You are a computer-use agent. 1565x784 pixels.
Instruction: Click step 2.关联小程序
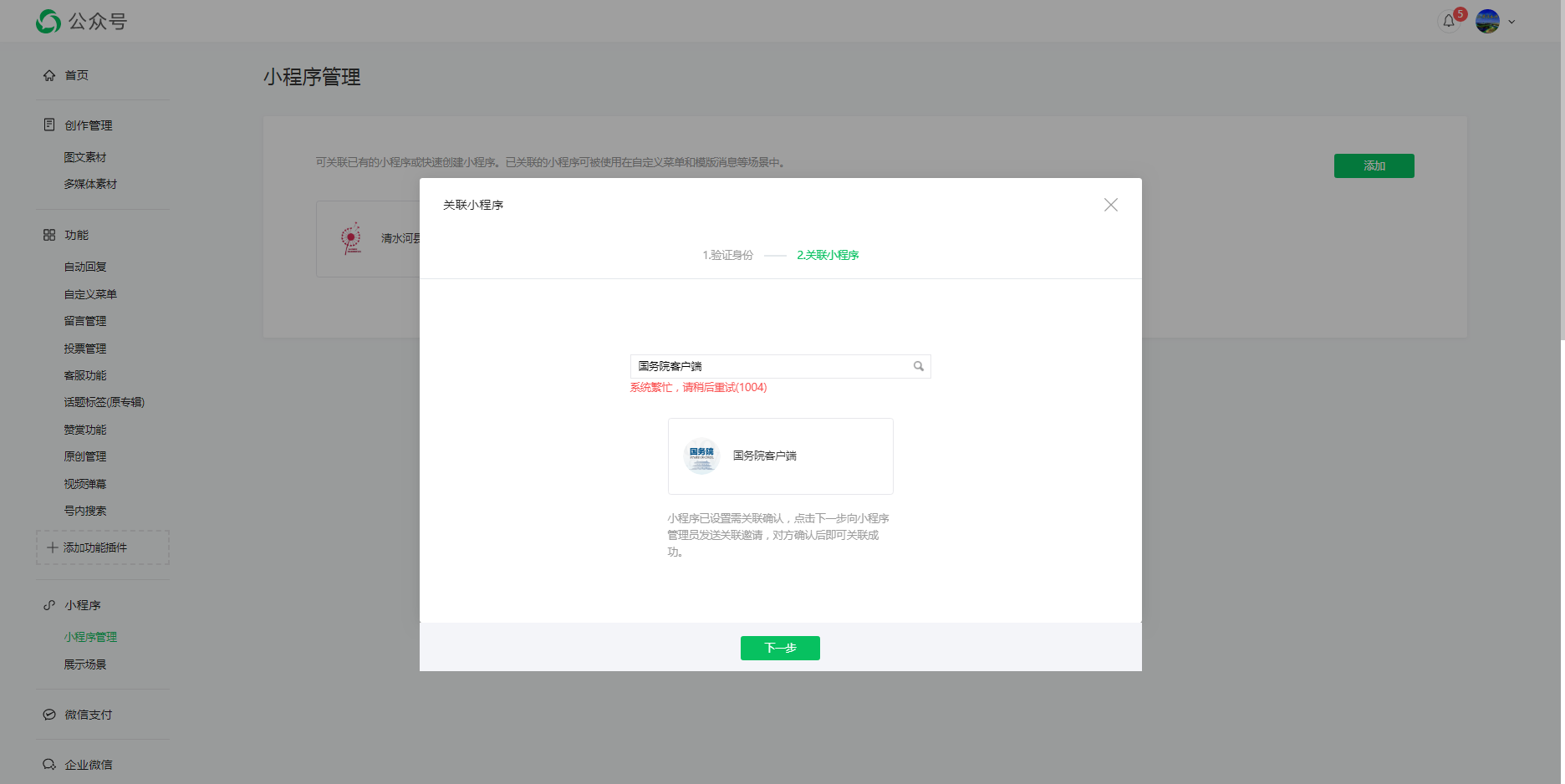click(828, 255)
